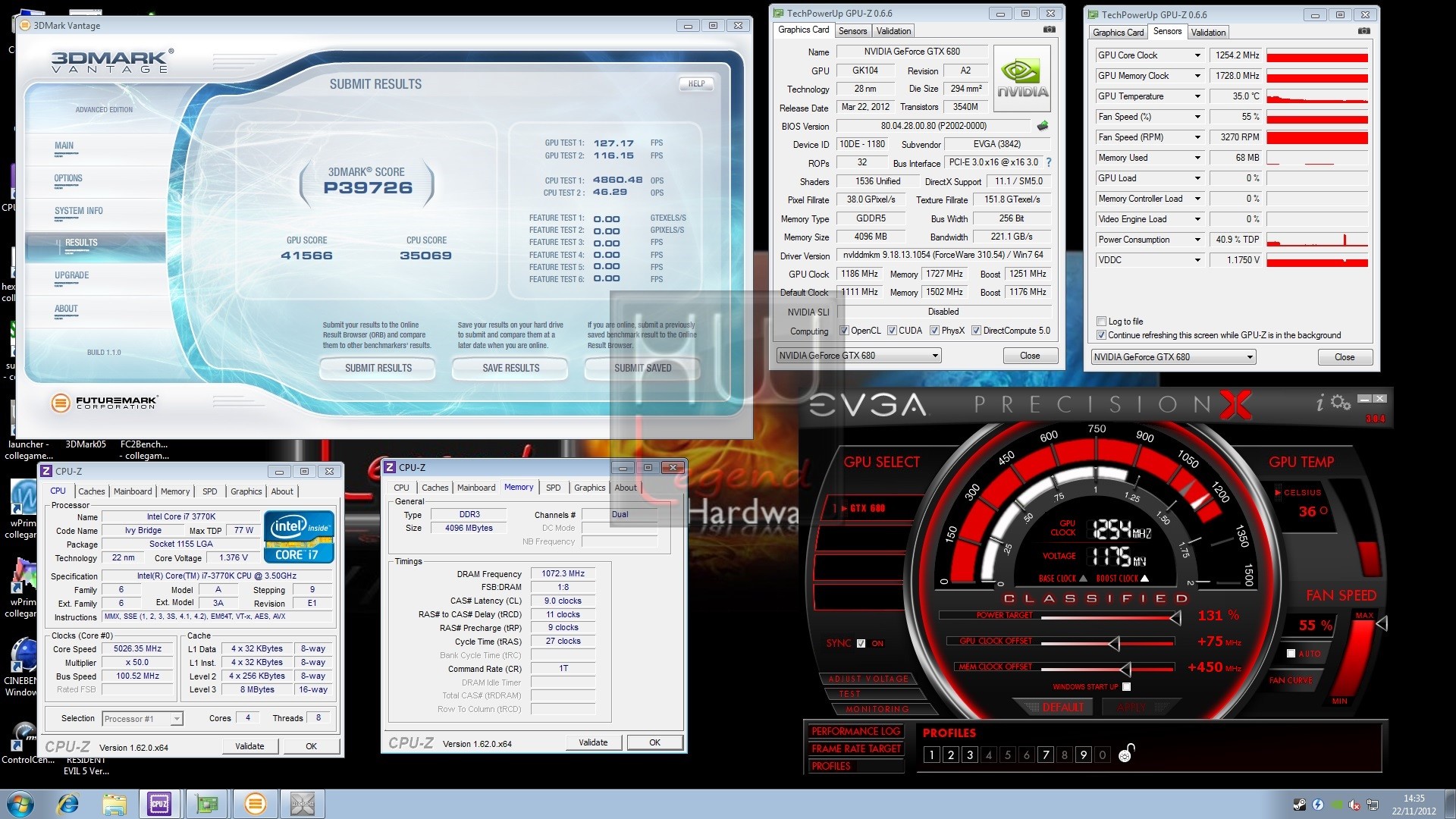Image resolution: width=1456 pixels, height=819 pixels.
Task: Open Windows Start menu orb
Action: [19, 804]
